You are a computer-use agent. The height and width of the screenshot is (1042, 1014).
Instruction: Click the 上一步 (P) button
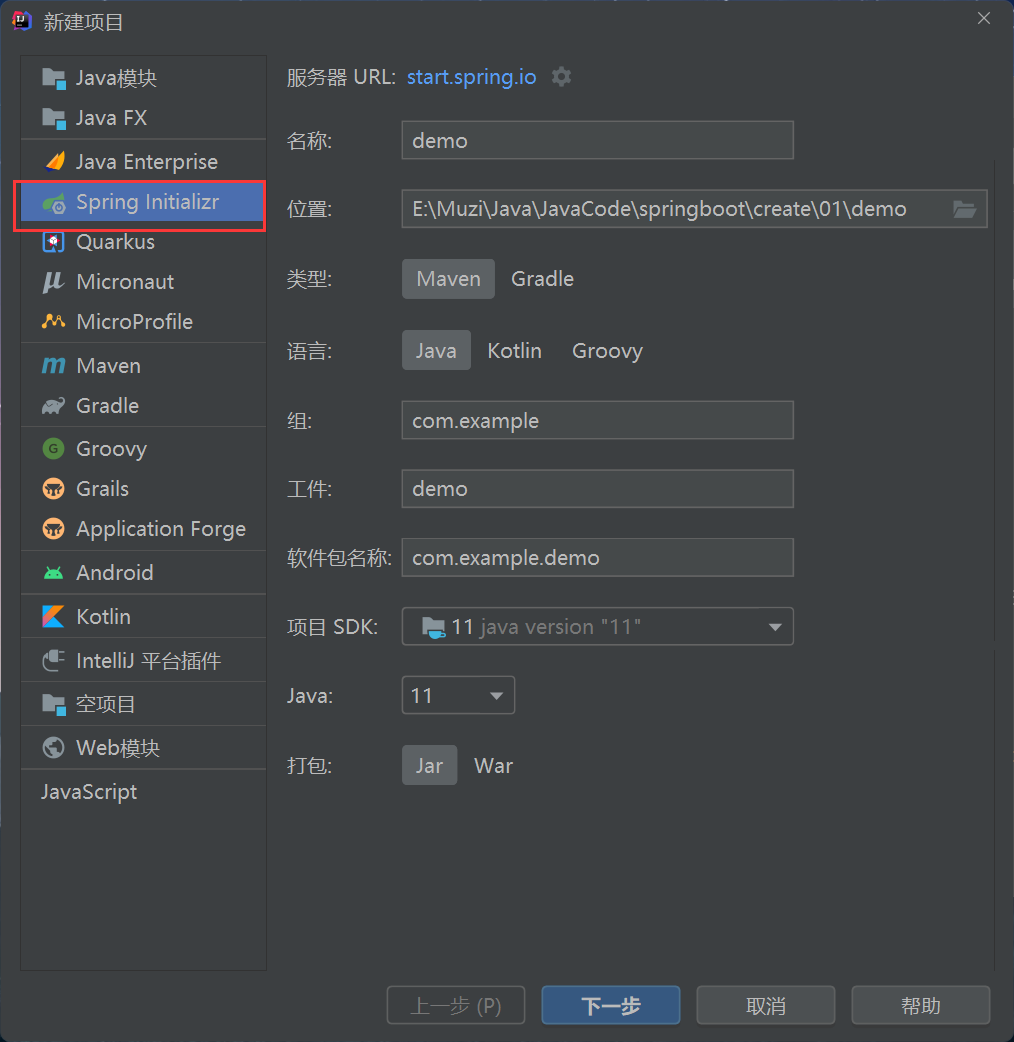pos(456,1005)
